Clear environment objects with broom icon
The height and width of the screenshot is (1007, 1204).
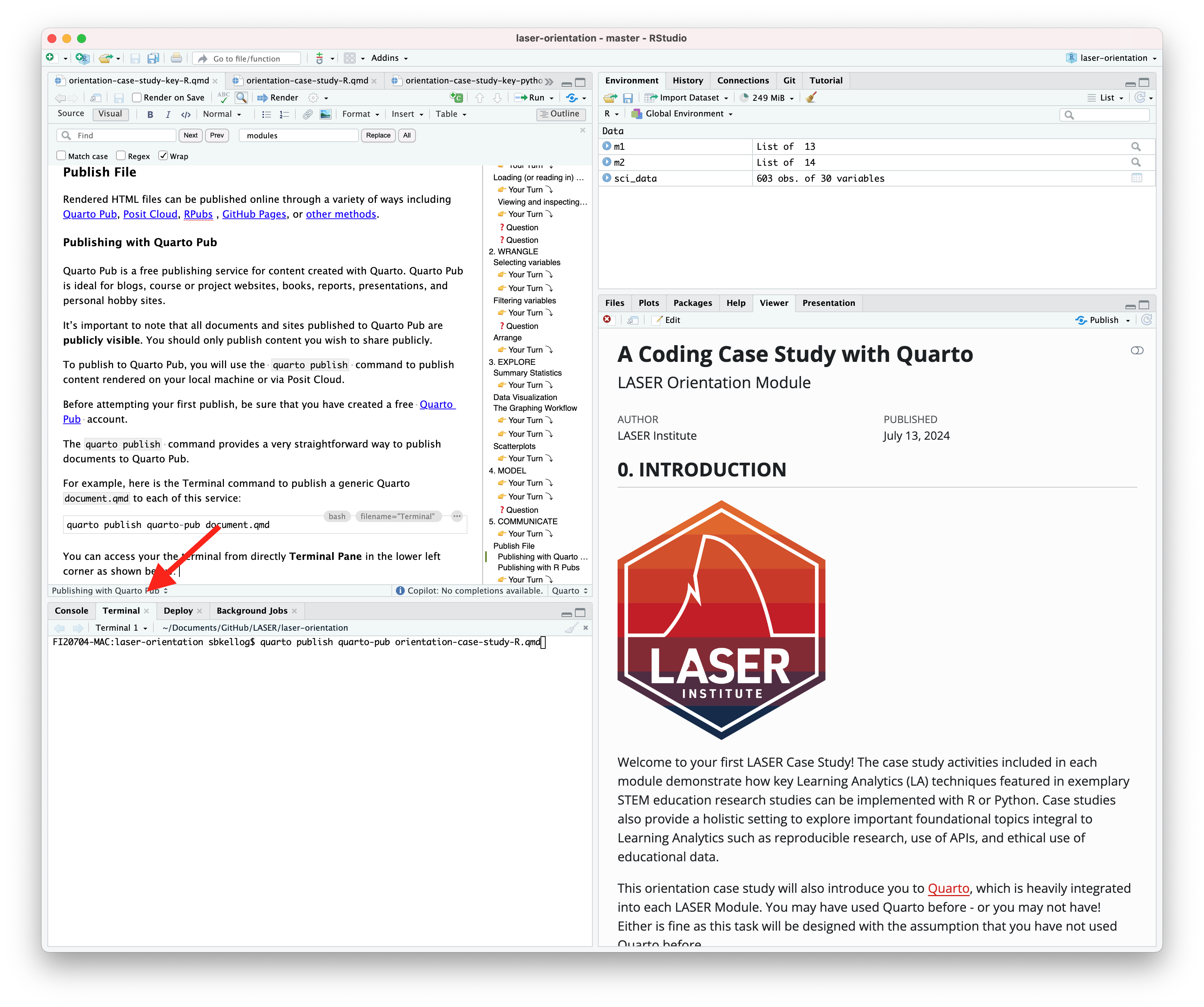click(x=811, y=98)
